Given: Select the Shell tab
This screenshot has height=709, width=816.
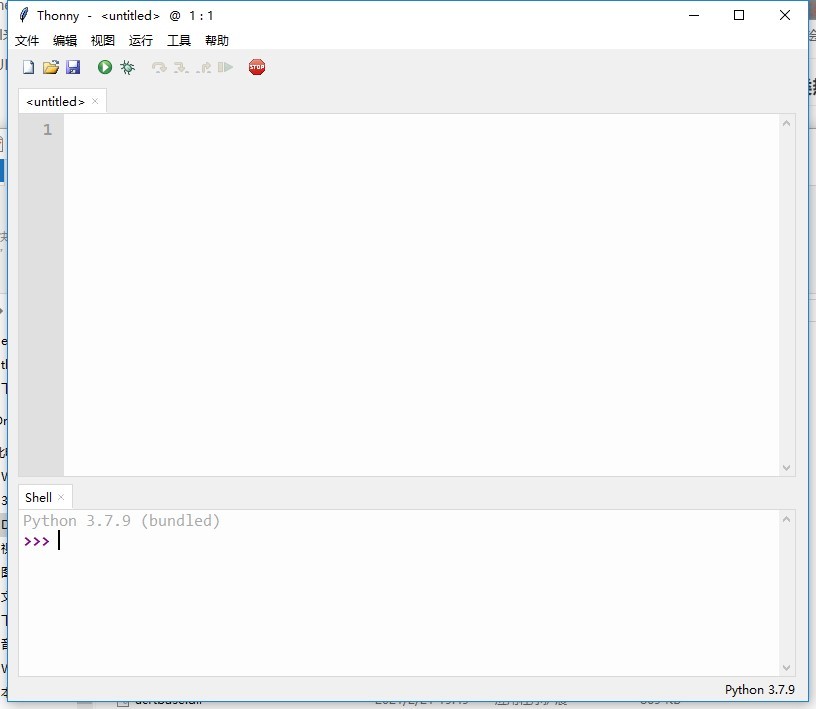Looking at the screenshot, I should click(38, 497).
